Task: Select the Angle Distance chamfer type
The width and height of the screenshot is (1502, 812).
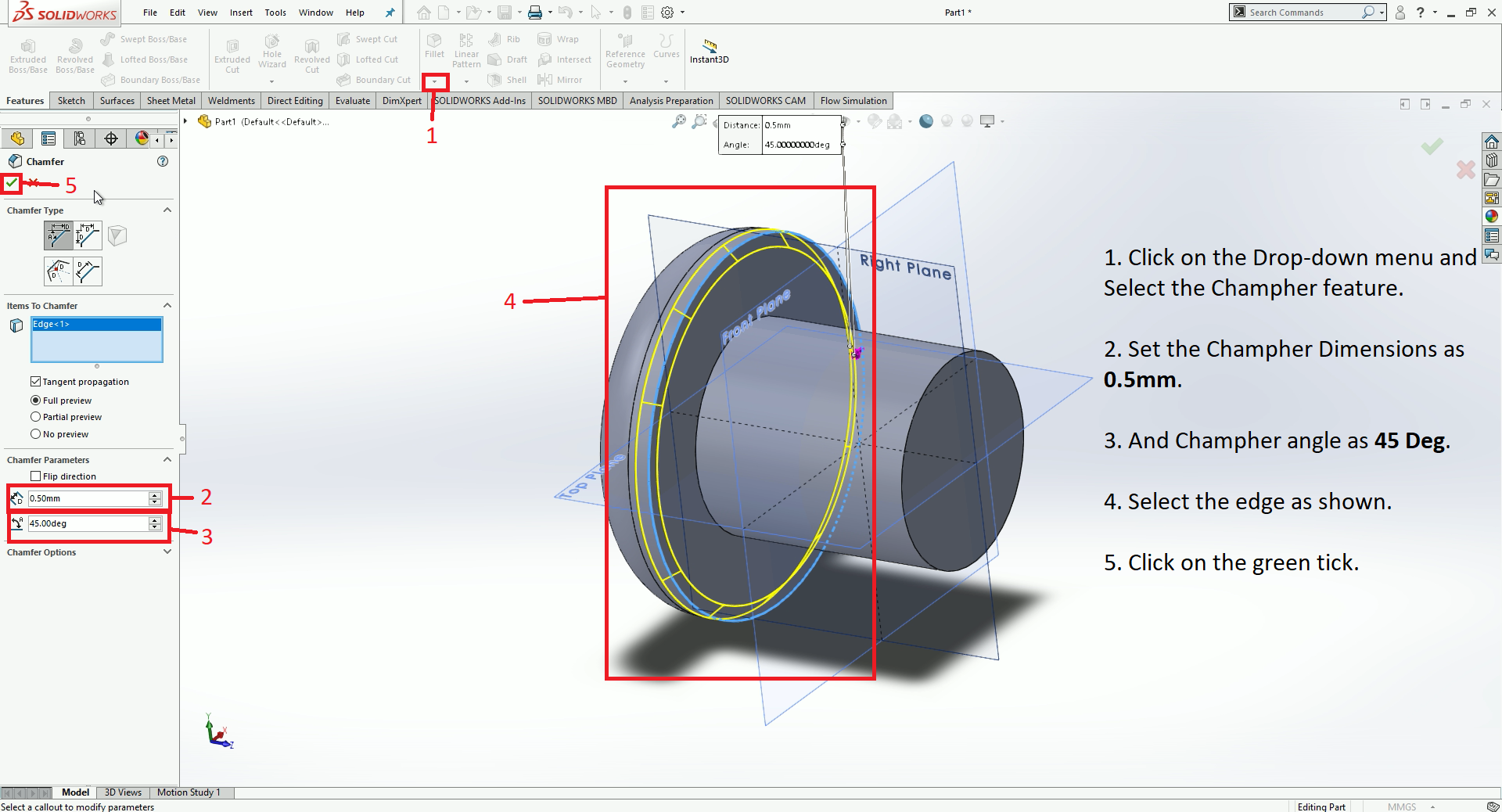Action: coord(59,235)
